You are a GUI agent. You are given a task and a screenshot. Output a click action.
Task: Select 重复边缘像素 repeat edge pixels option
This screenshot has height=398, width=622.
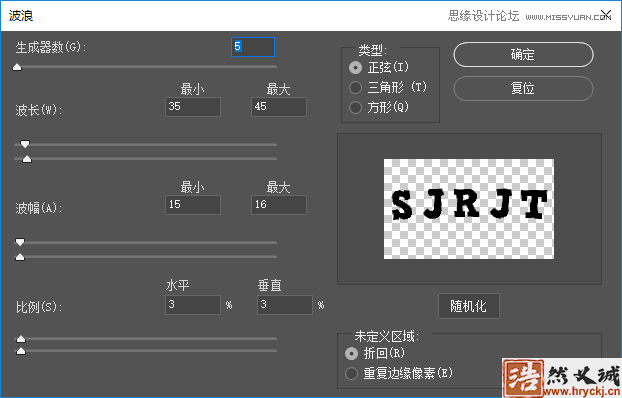pos(351,373)
